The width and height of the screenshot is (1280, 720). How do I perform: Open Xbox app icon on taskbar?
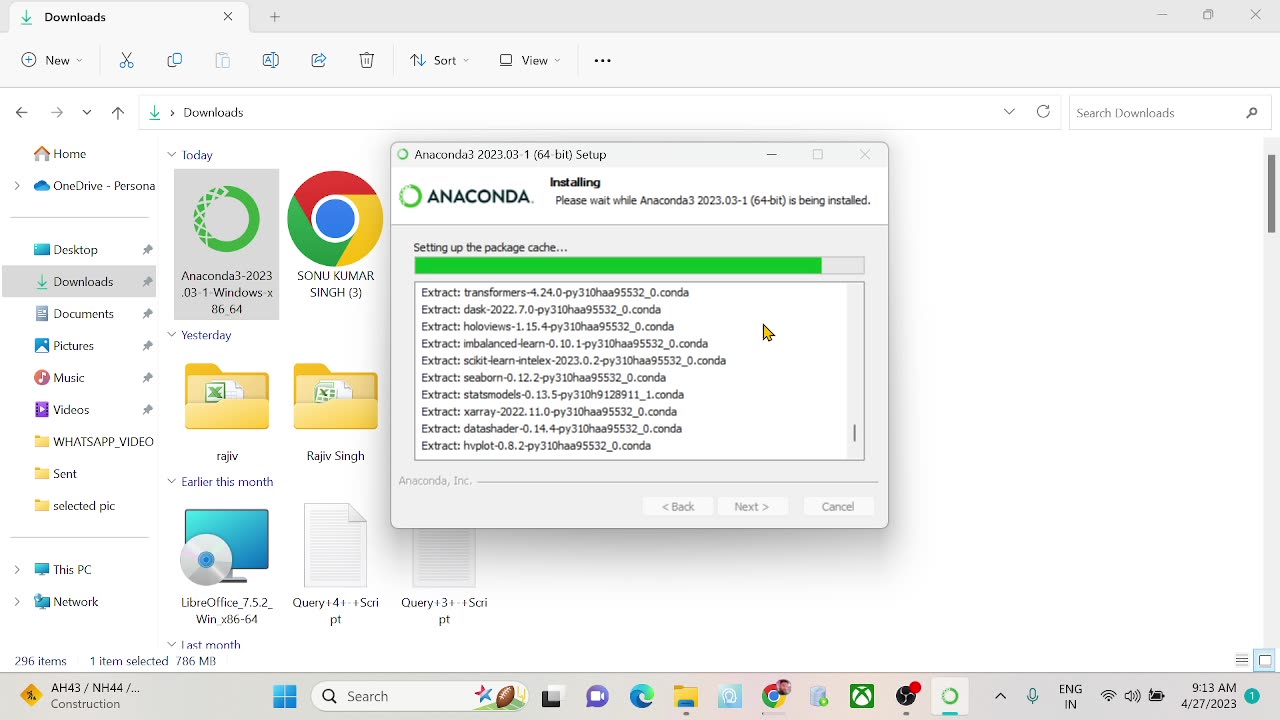tap(862, 696)
